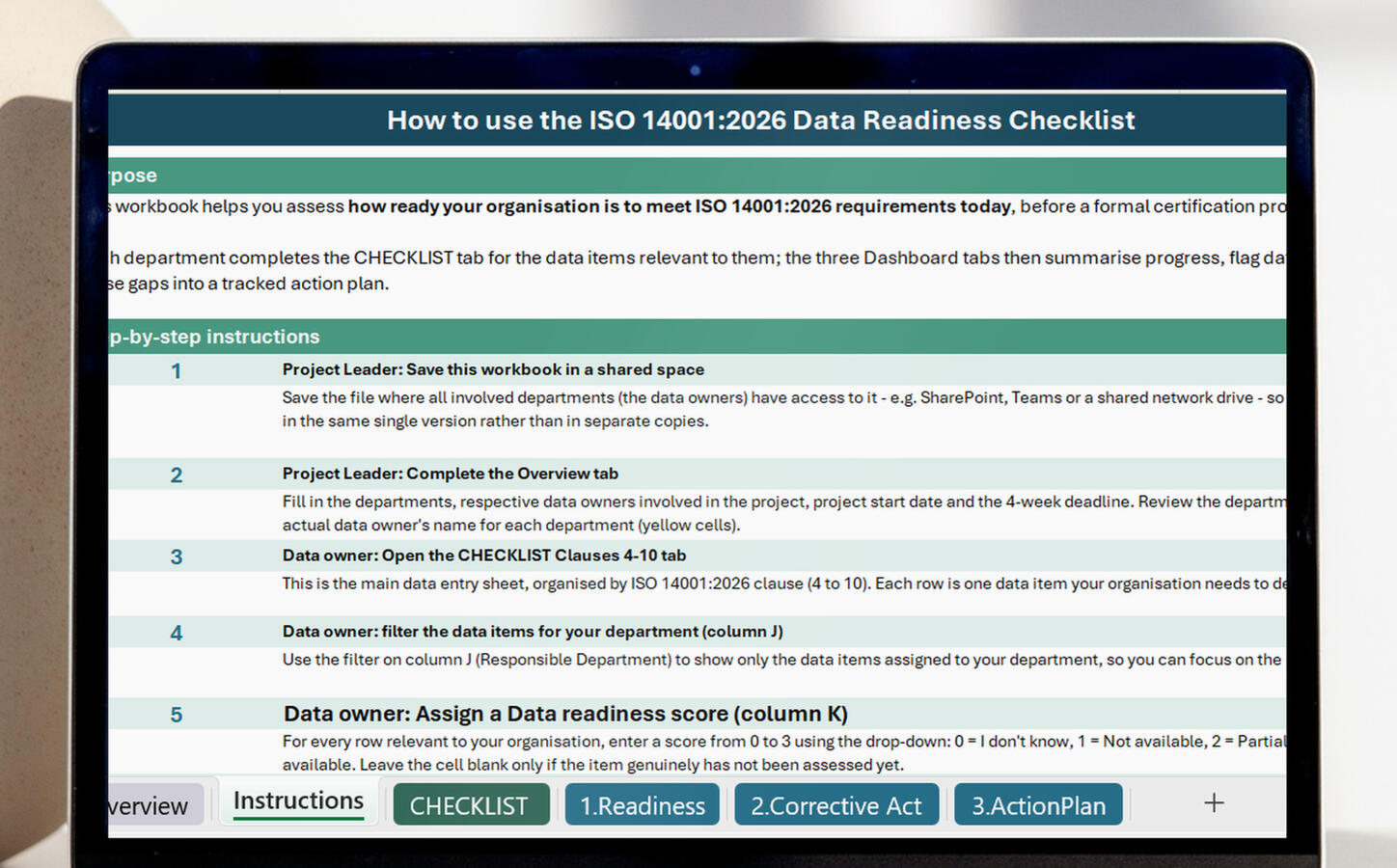This screenshot has width=1397, height=868.
Task: Select 'Open the CHECKLIST Clauses 4-10 tab' heading
Action: tap(534, 556)
